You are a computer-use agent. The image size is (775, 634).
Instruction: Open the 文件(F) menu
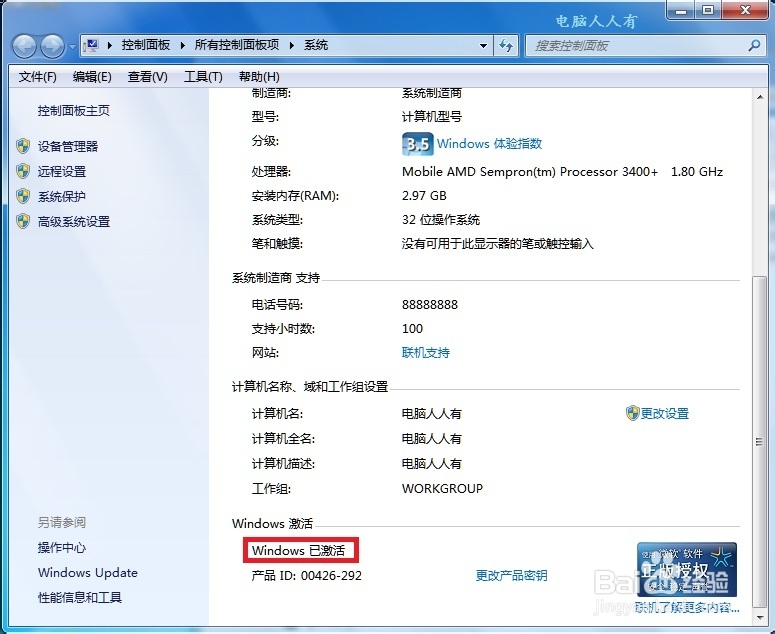[x=38, y=77]
